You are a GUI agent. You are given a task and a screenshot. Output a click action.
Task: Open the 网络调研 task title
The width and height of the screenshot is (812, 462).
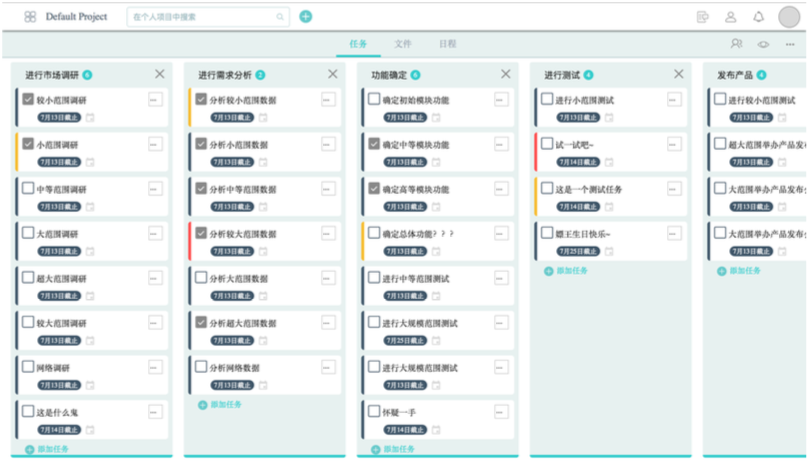pos(53,368)
